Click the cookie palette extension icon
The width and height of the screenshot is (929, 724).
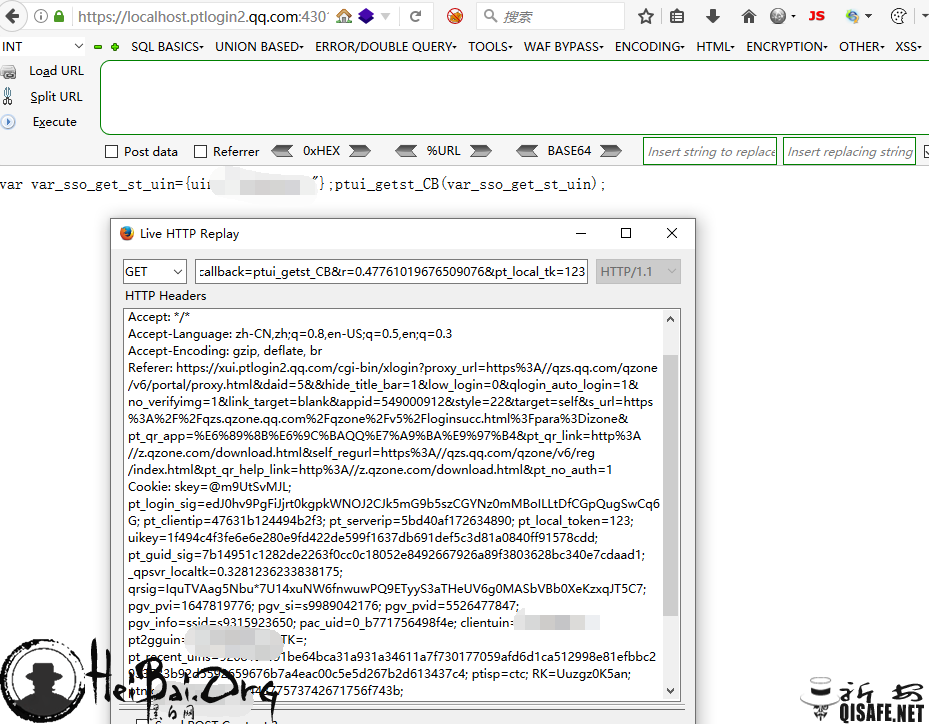pos(899,16)
